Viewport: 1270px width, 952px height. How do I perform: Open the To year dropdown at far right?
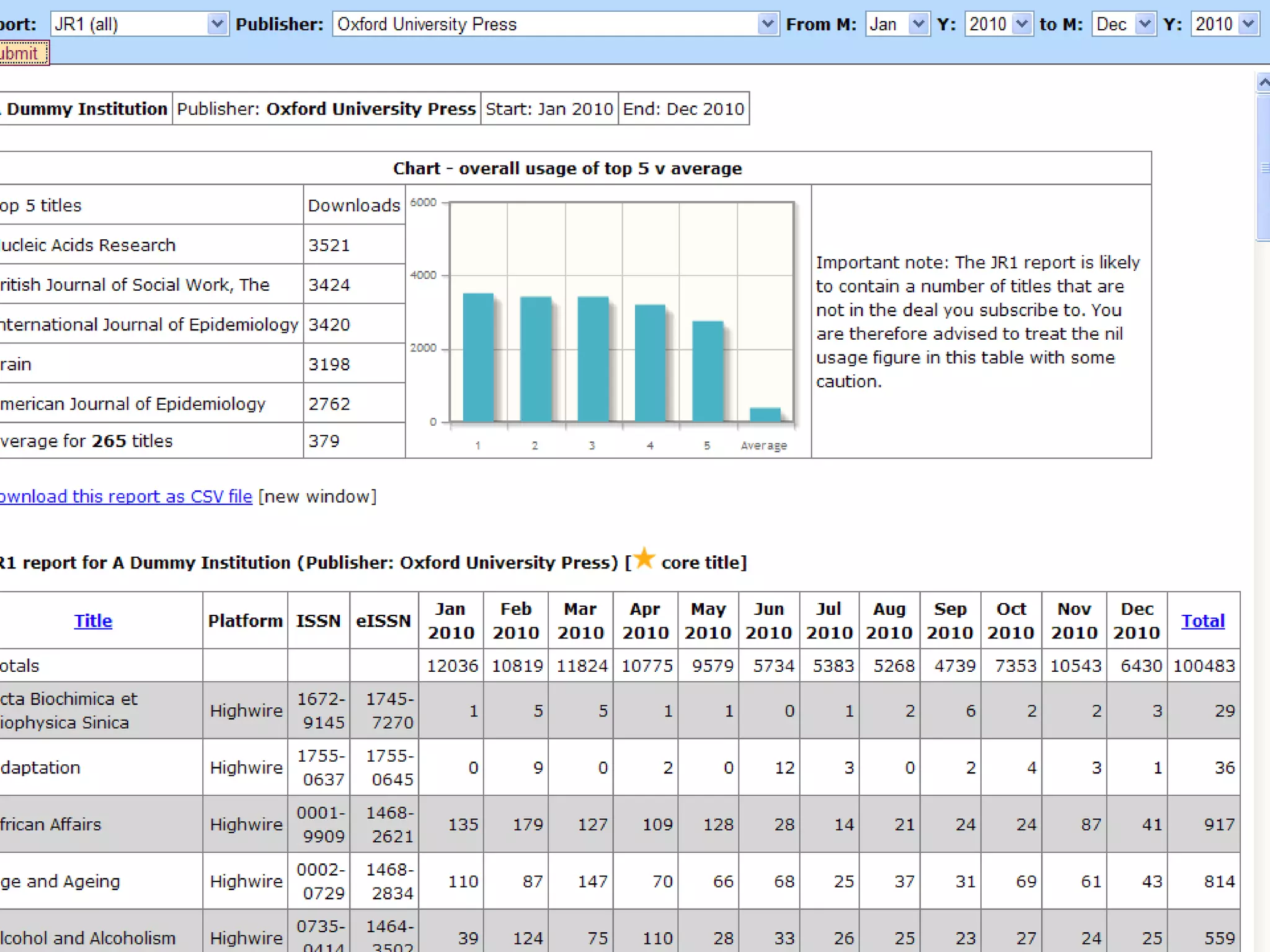point(1248,24)
